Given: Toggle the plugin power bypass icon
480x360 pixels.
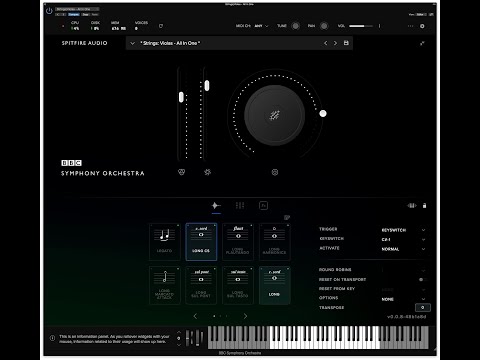Looking at the screenshot, I should click(49, 11).
